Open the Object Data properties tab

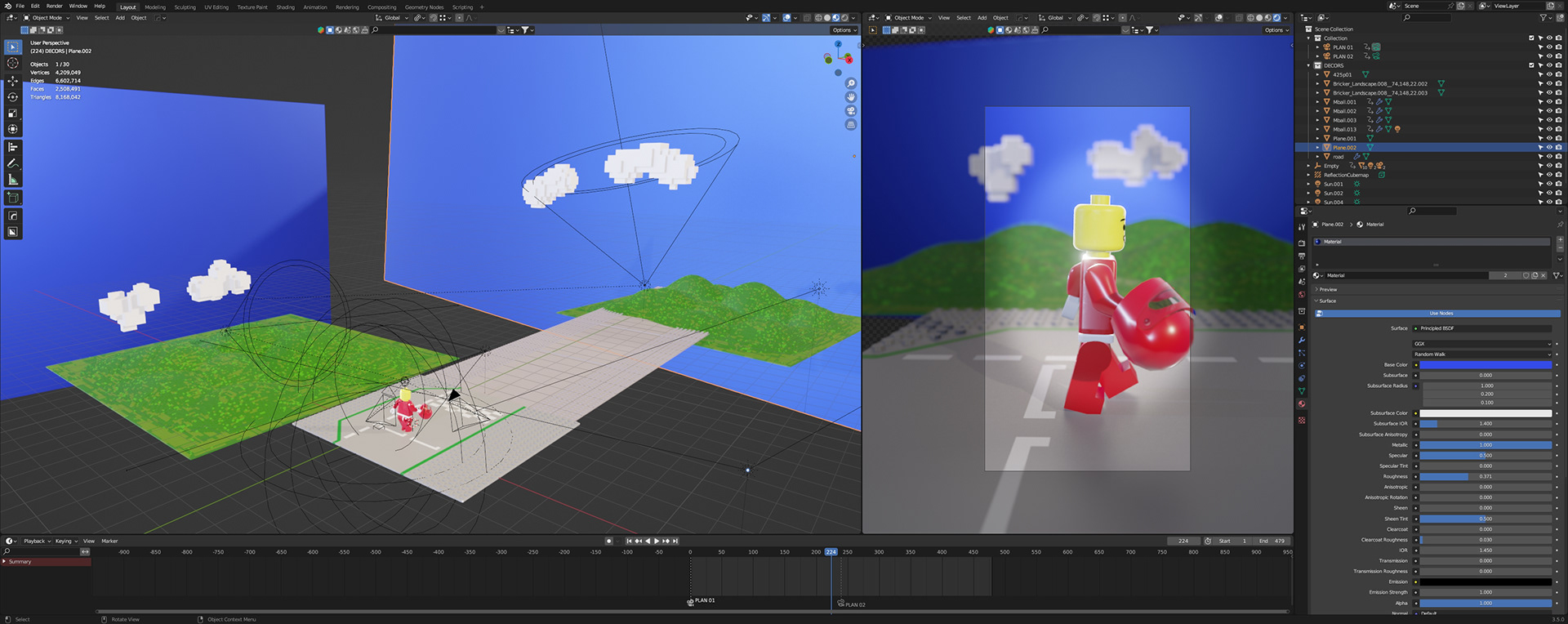(x=1302, y=391)
